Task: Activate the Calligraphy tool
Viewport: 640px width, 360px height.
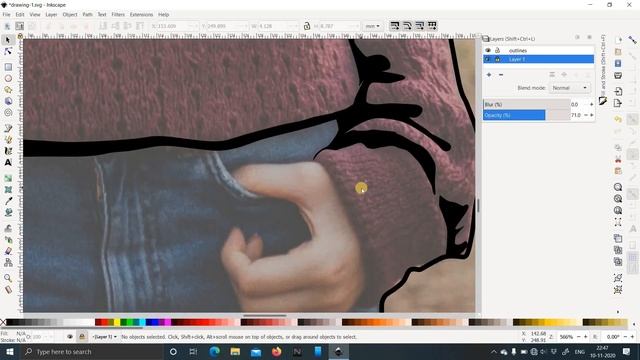Action: 8,151
